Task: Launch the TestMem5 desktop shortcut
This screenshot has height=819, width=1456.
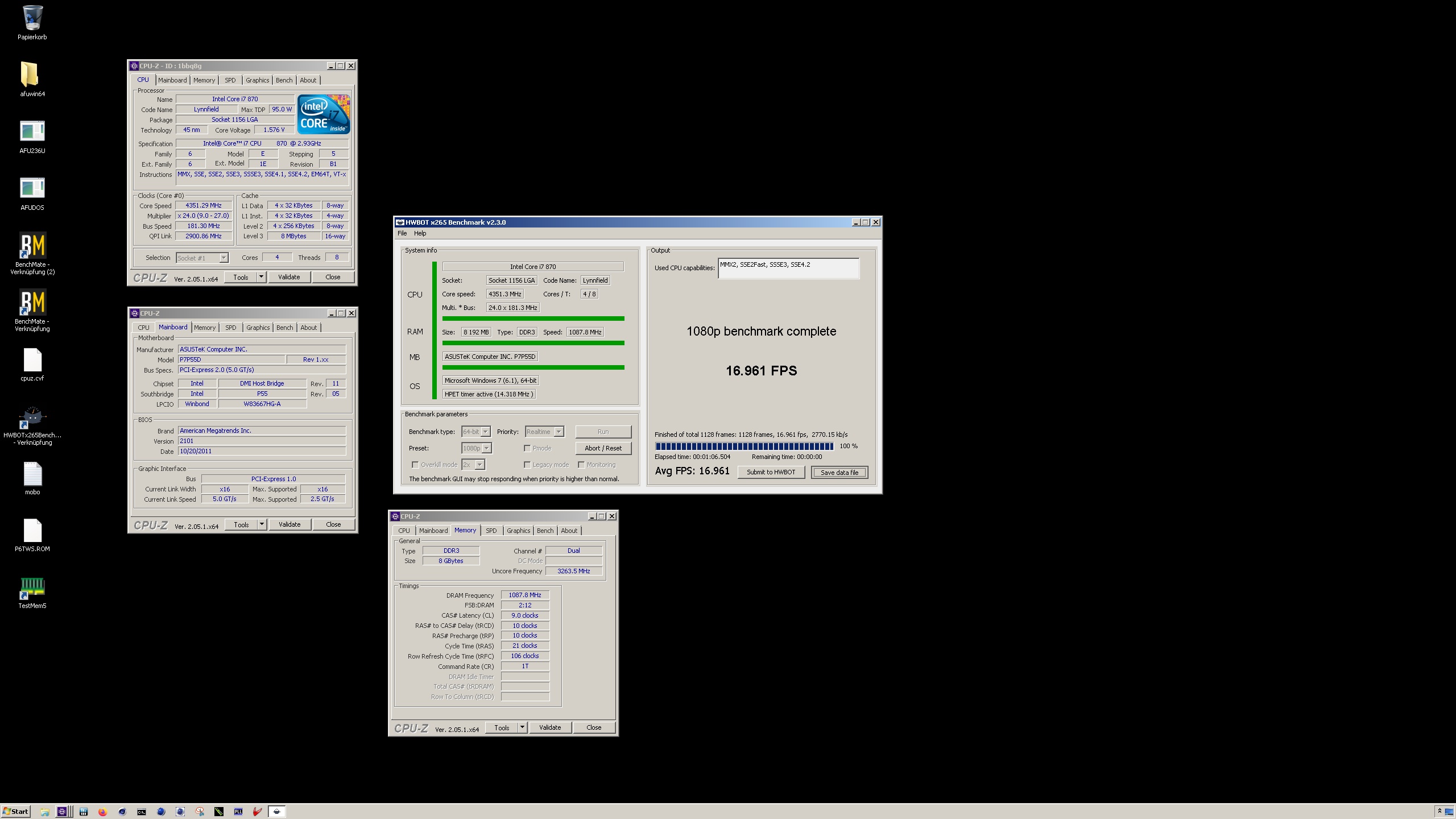Action: pos(32,592)
